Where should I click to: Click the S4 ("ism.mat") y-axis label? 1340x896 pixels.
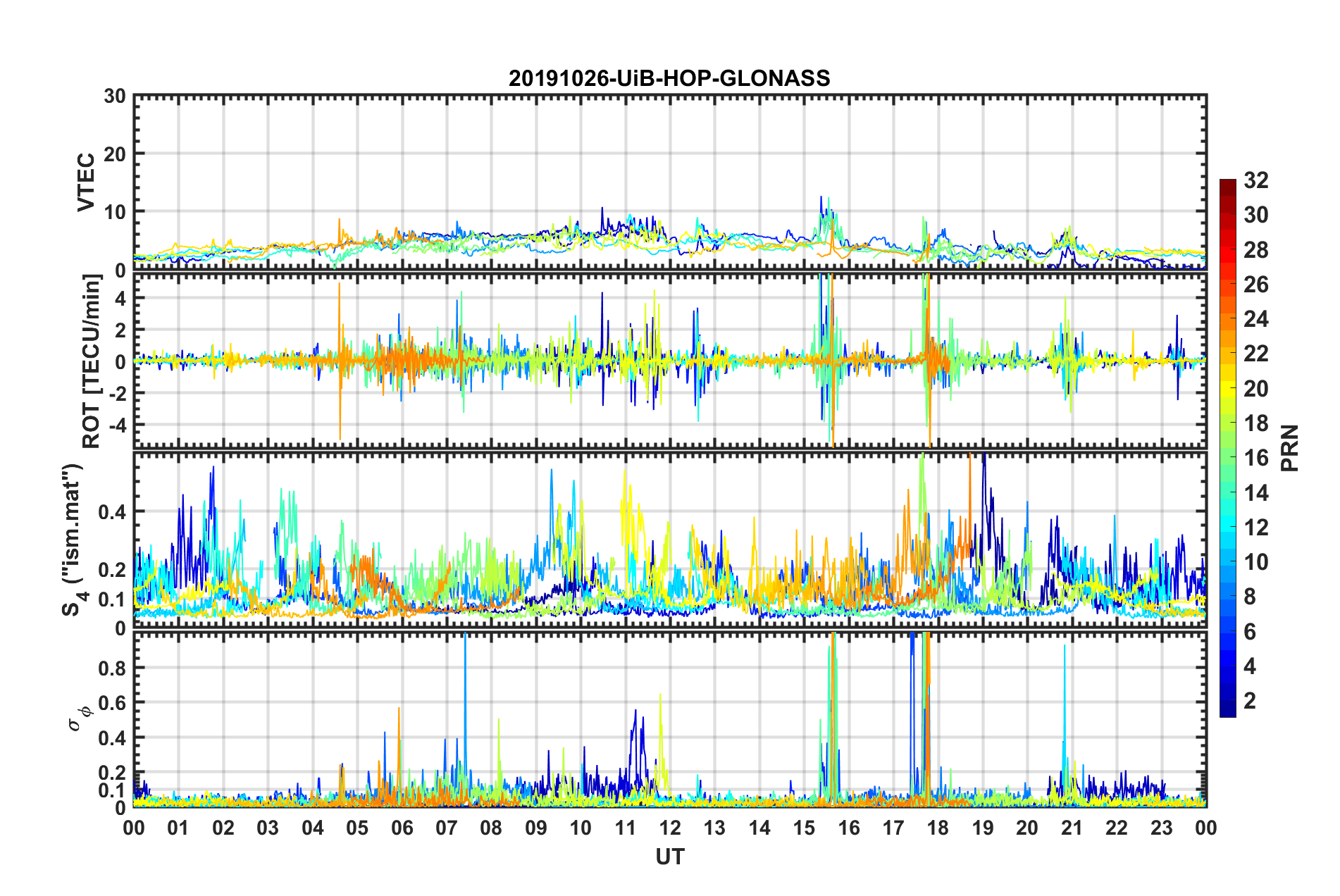(x=75, y=540)
